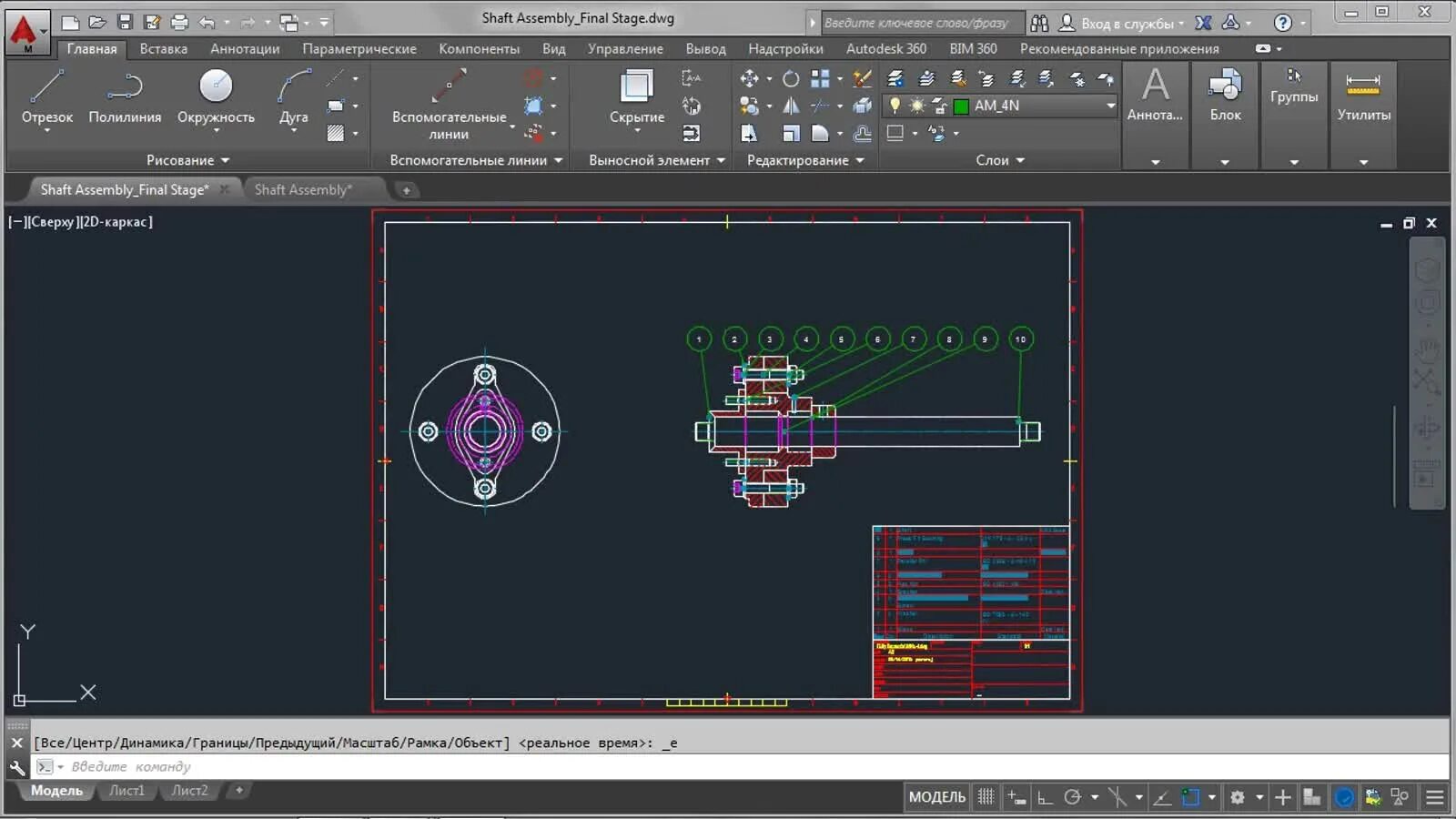Open the Блок panel tool
This screenshot has width=1456, height=819.
(1225, 96)
